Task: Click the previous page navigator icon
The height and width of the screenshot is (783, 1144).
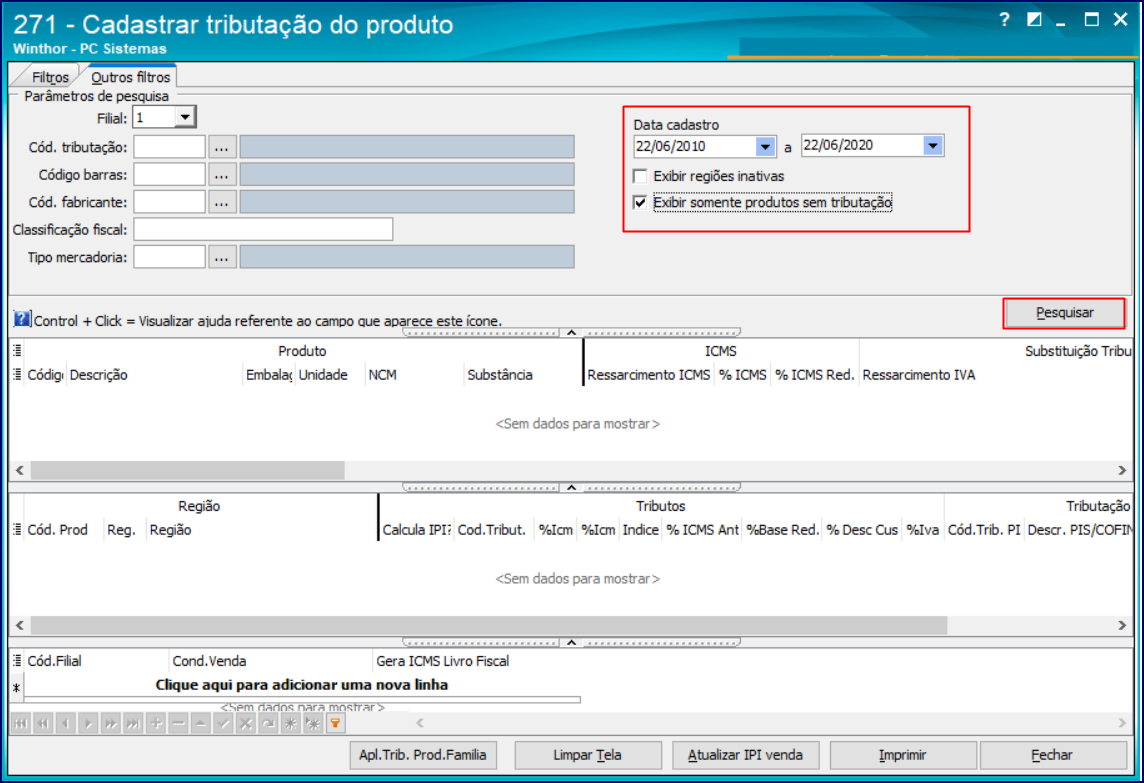Action: (43, 724)
